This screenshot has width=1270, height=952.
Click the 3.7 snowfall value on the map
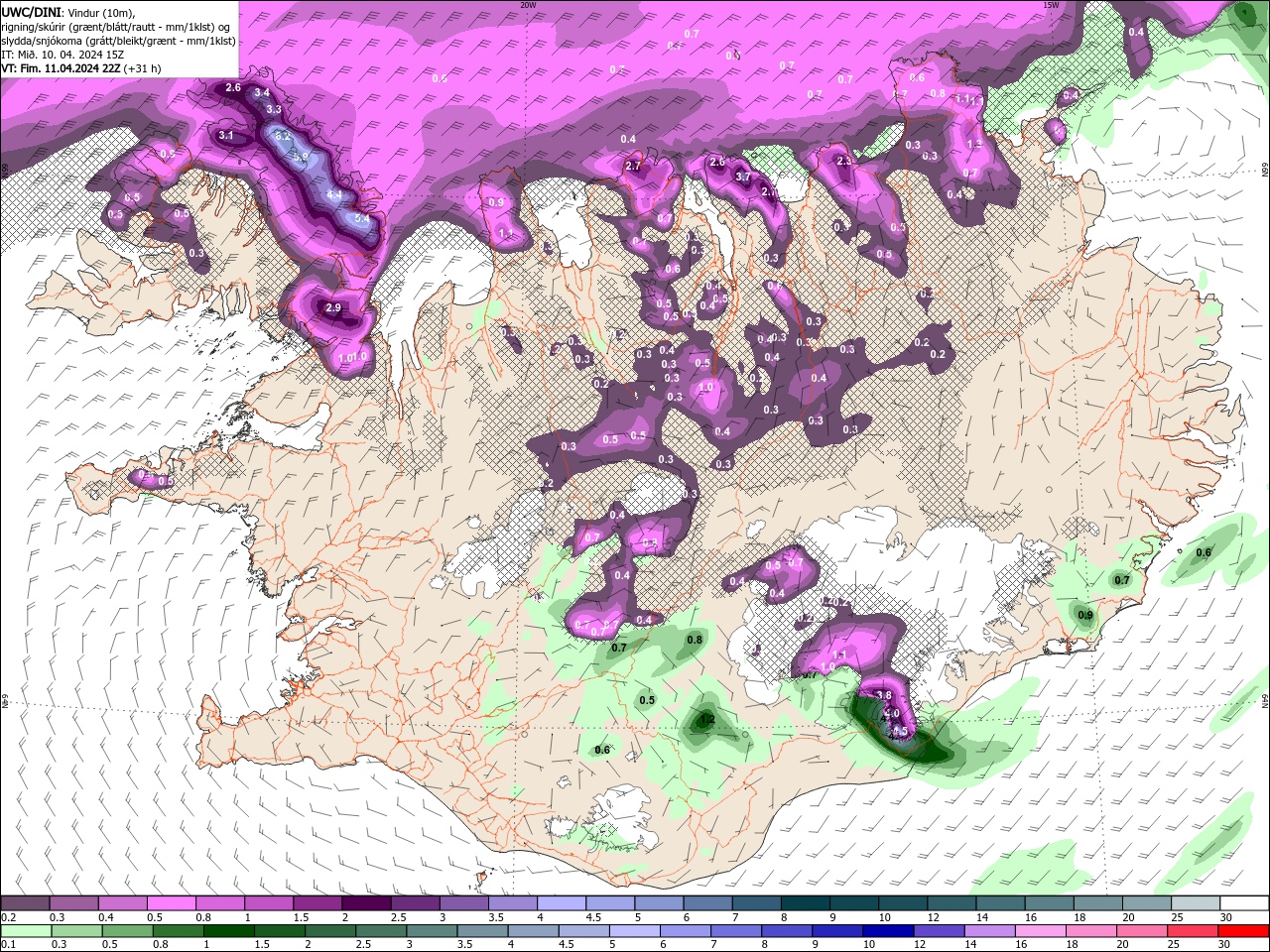point(743,177)
